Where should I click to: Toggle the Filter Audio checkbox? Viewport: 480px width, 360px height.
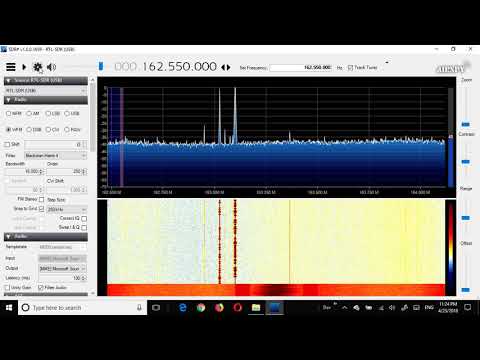41,287
